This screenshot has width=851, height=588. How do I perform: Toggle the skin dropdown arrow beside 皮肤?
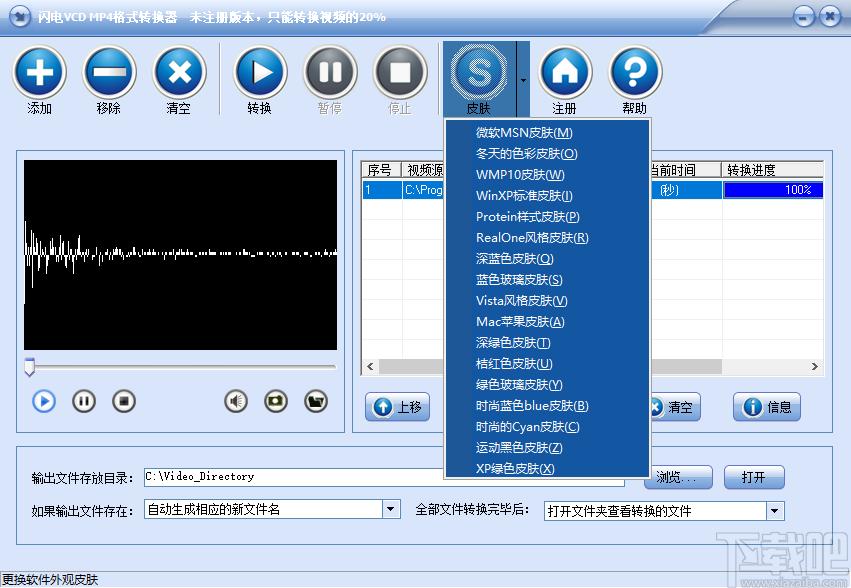pyautogui.click(x=523, y=80)
